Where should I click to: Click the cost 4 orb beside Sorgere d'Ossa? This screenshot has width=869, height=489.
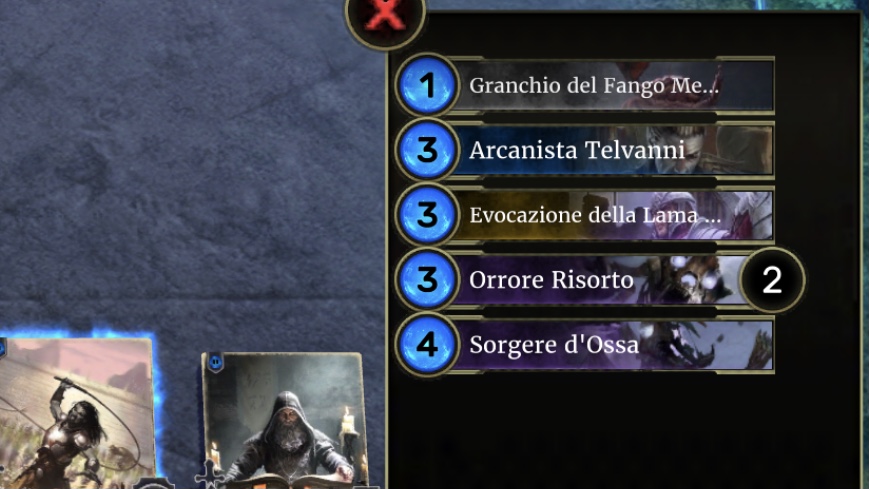(427, 344)
